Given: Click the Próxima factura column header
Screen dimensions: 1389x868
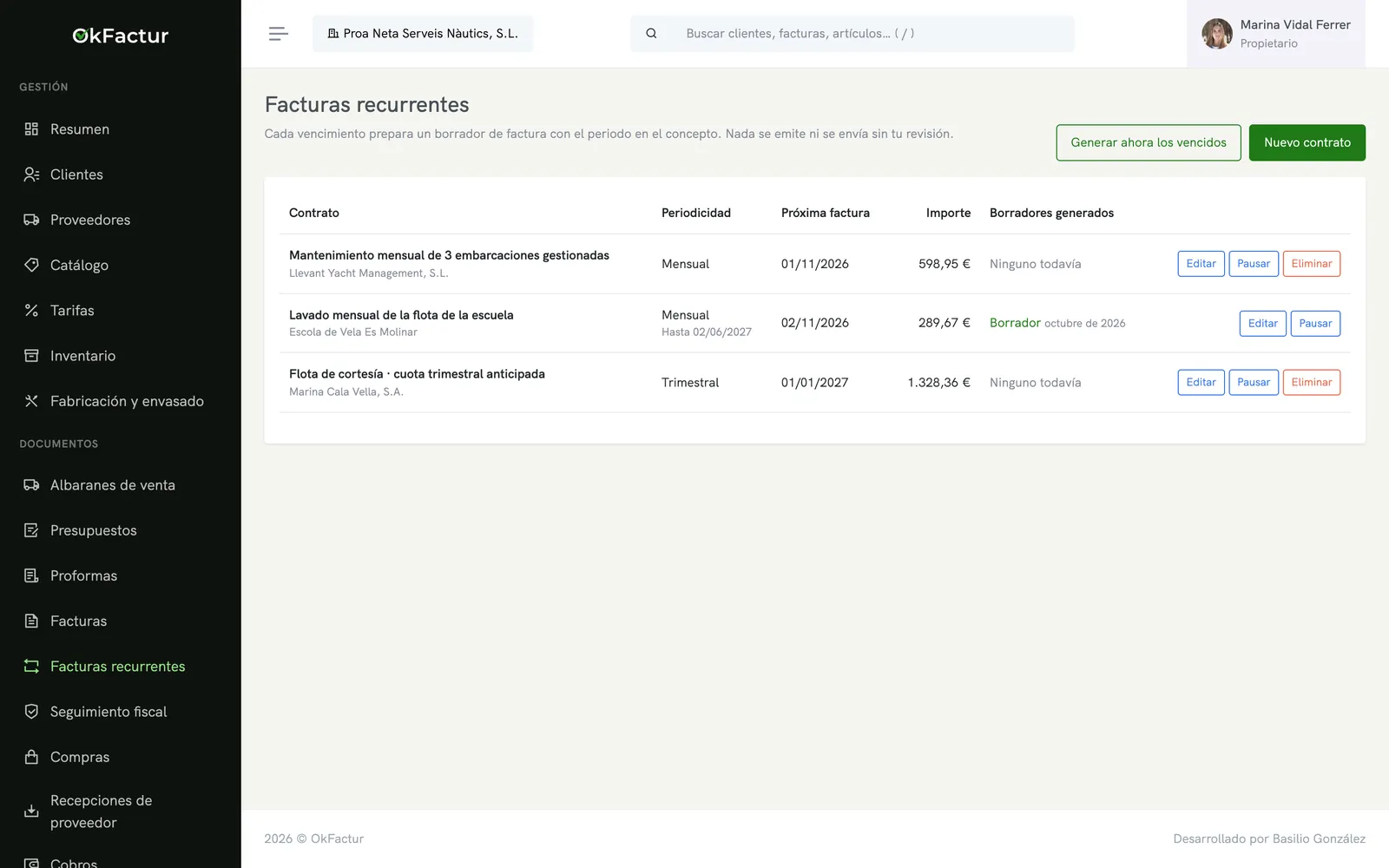Looking at the screenshot, I should coord(825,213).
